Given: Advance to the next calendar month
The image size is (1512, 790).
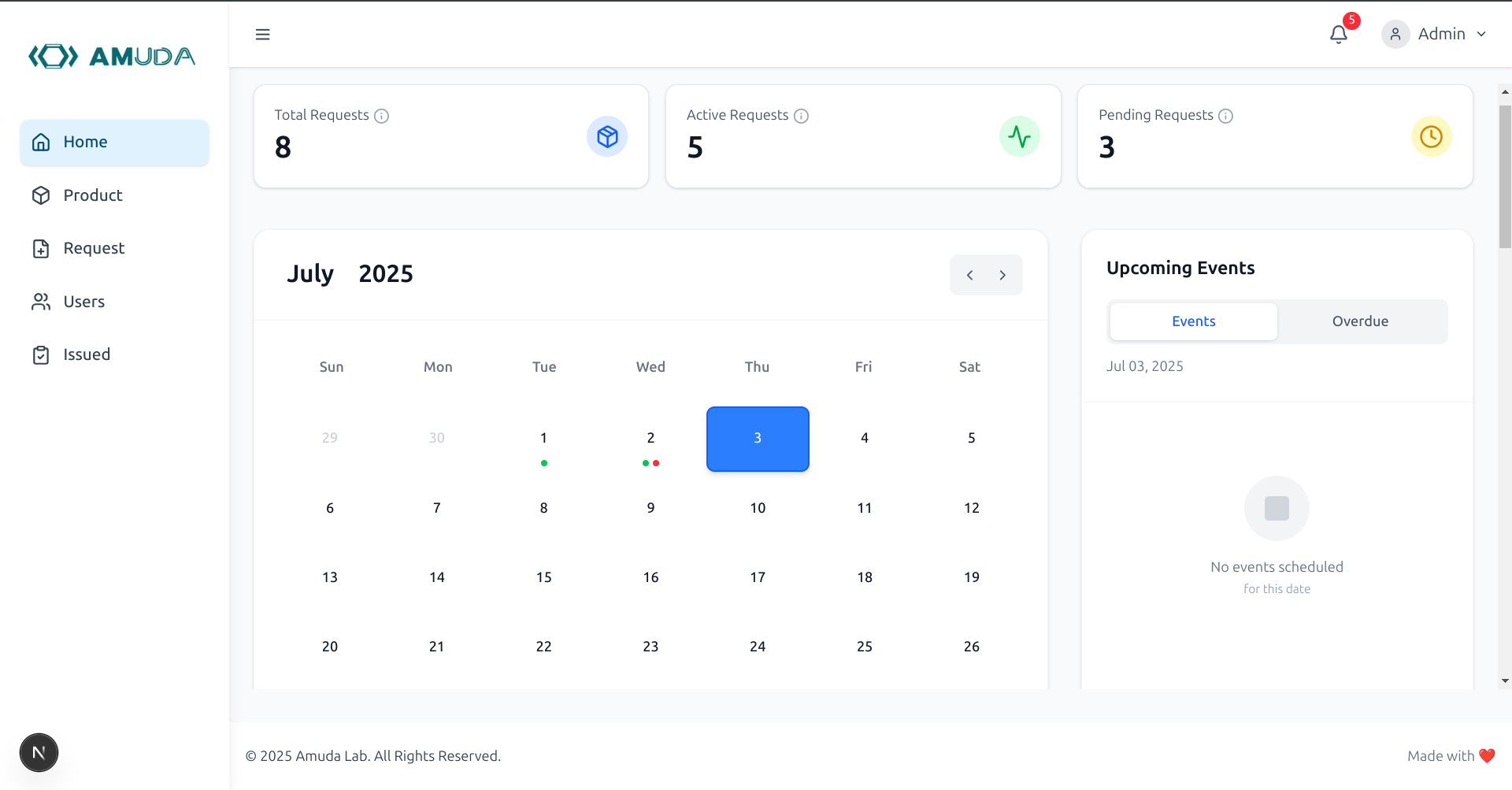Looking at the screenshot, I should [1002, 275].
